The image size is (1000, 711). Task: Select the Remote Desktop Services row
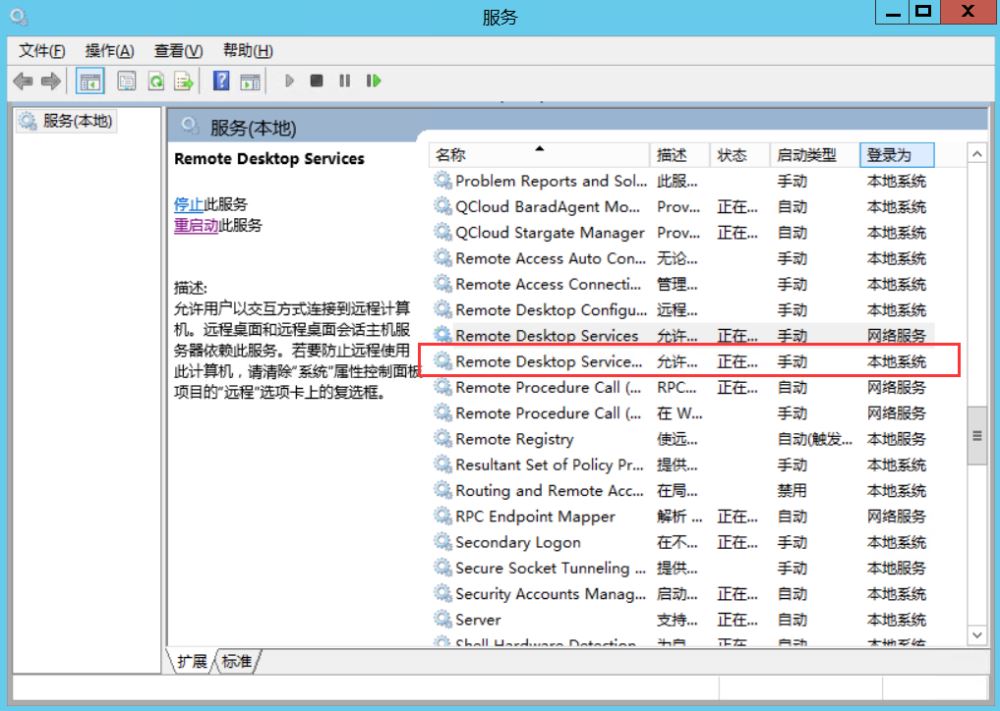682,335
